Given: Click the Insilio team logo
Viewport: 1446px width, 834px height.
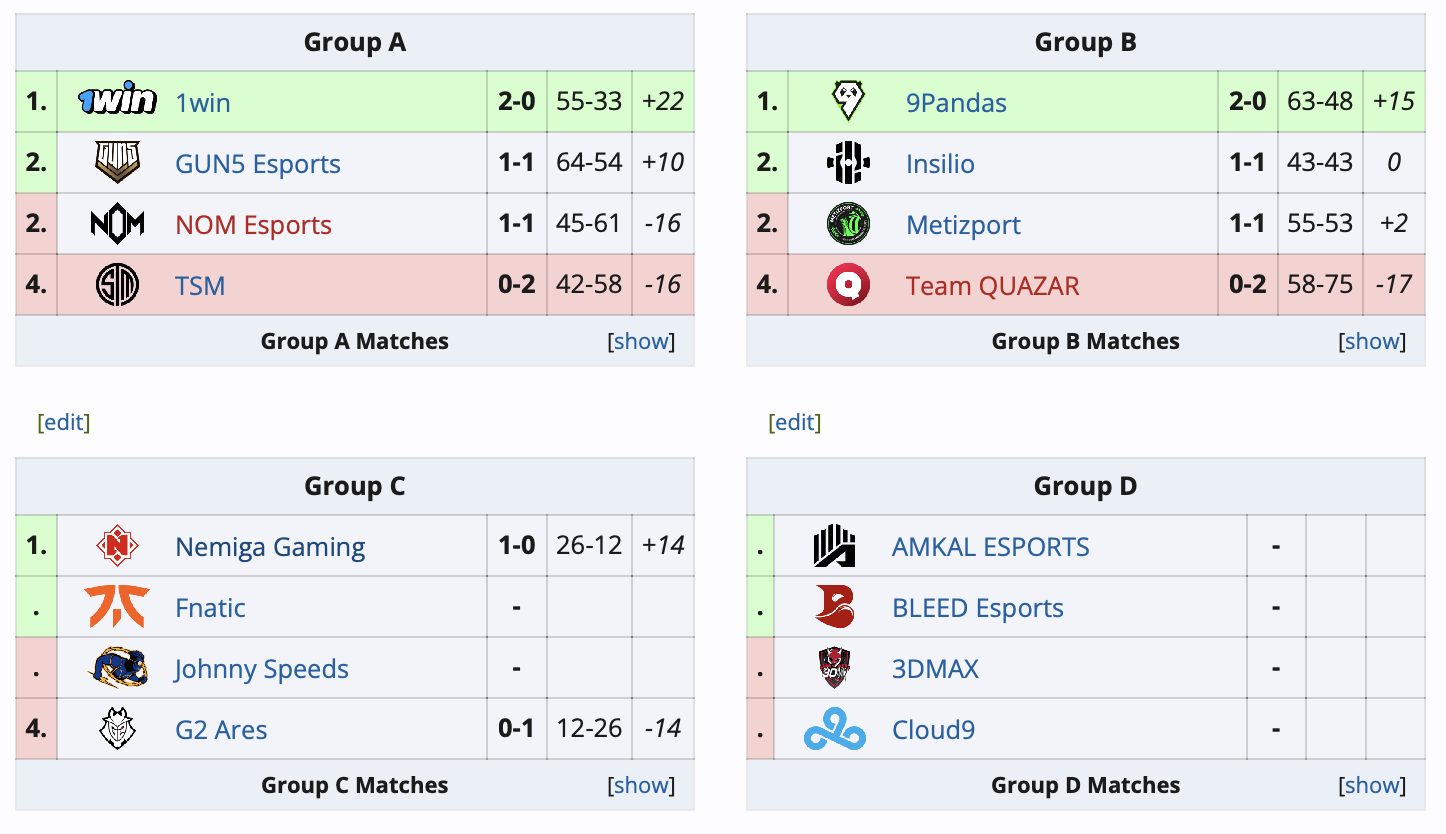Looking at the screenshot, I should [847, 163].
